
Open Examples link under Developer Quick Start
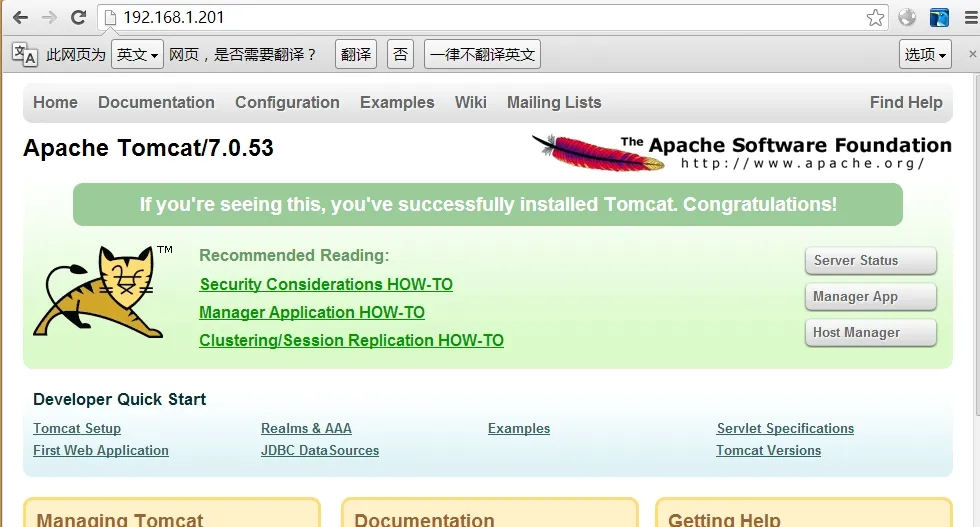pos(519,429)
